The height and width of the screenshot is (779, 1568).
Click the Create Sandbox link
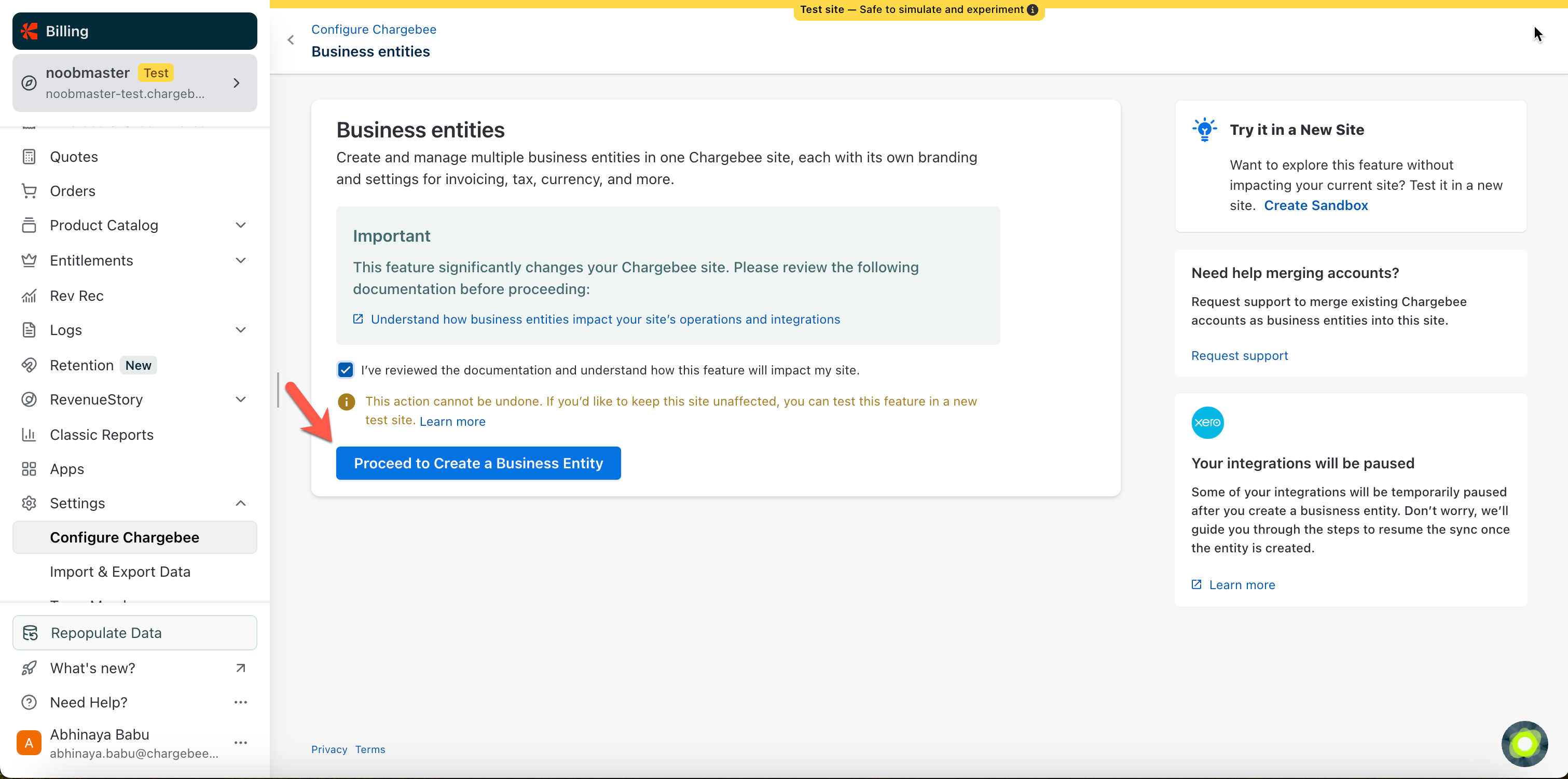[1315, 205]
